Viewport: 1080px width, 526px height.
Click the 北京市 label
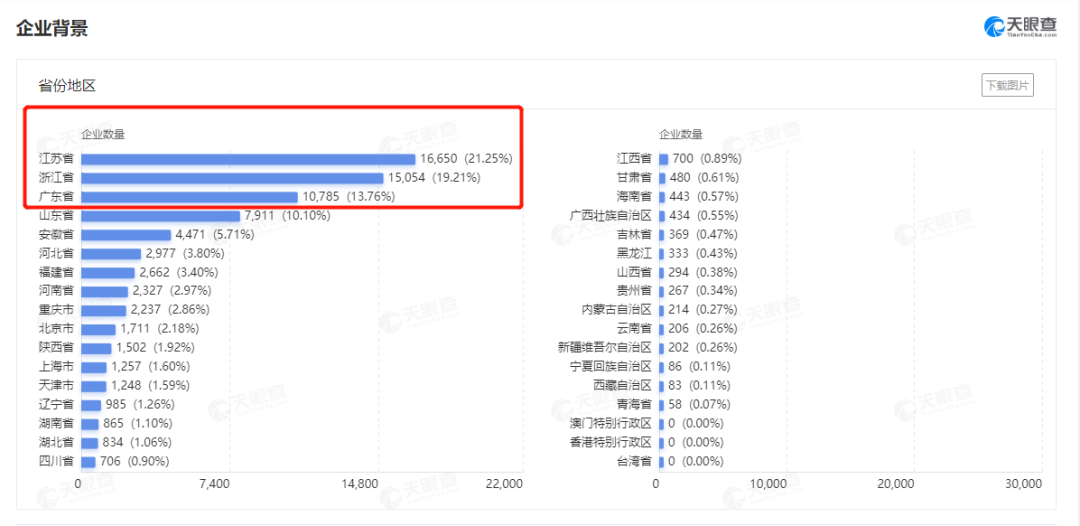[56, 329]
